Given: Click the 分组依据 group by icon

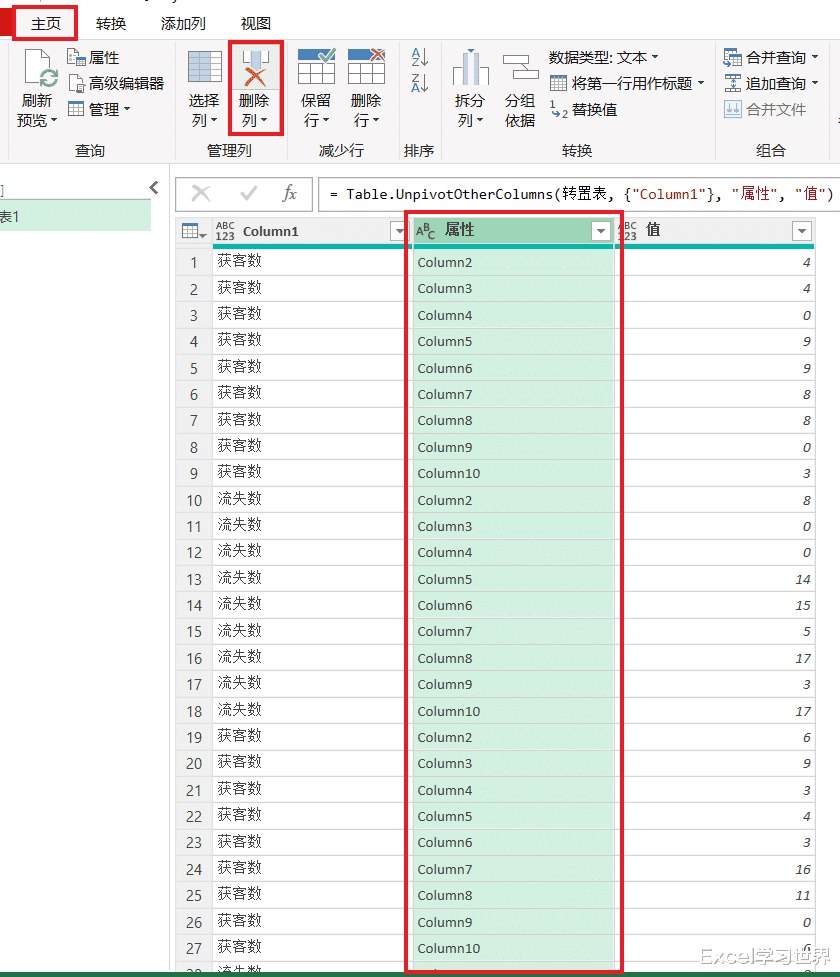Looking at the screenshot, I should coord(520,67).
